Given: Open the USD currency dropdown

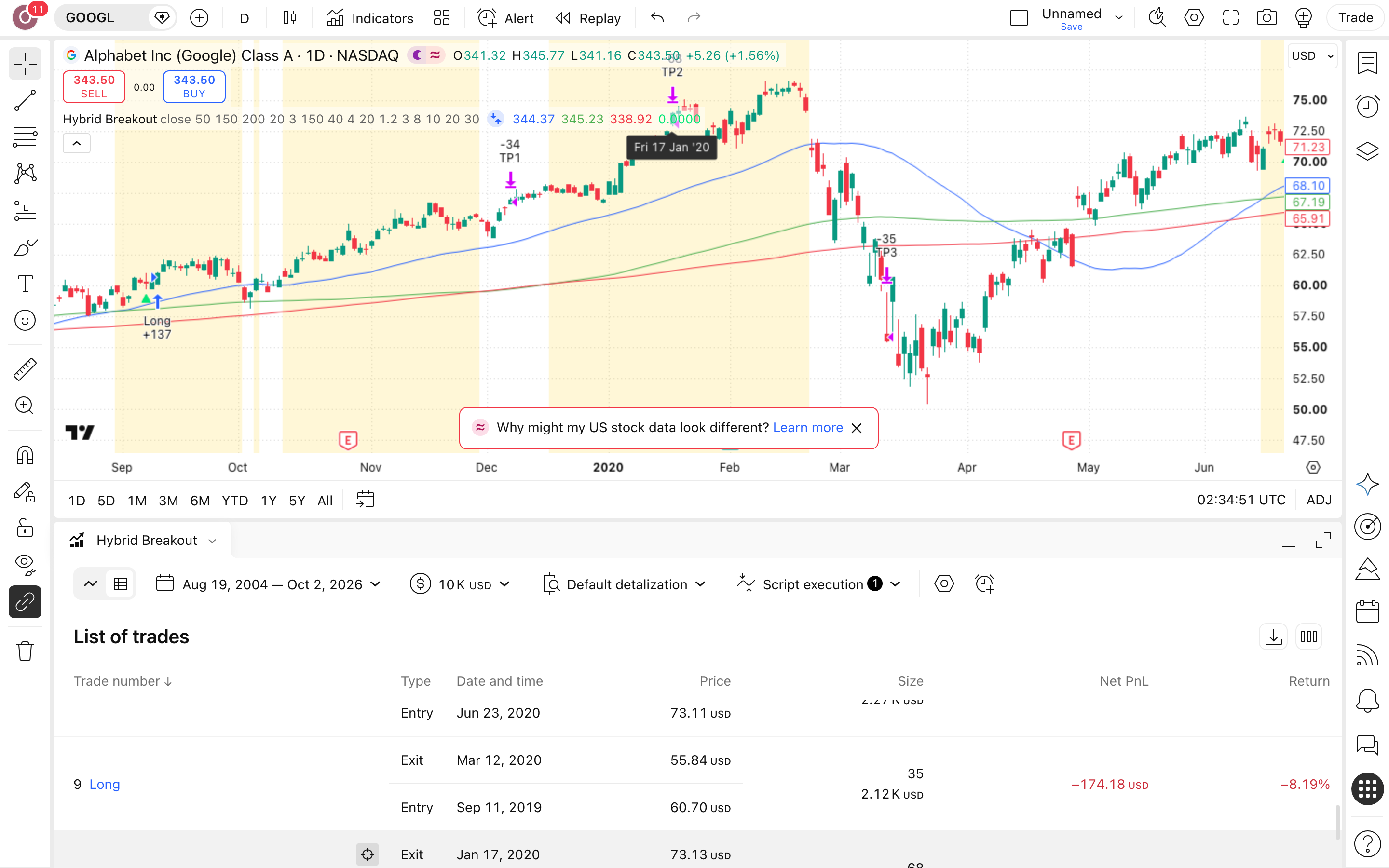Looking at the screenshot, I should click(x=1312, y=55).
